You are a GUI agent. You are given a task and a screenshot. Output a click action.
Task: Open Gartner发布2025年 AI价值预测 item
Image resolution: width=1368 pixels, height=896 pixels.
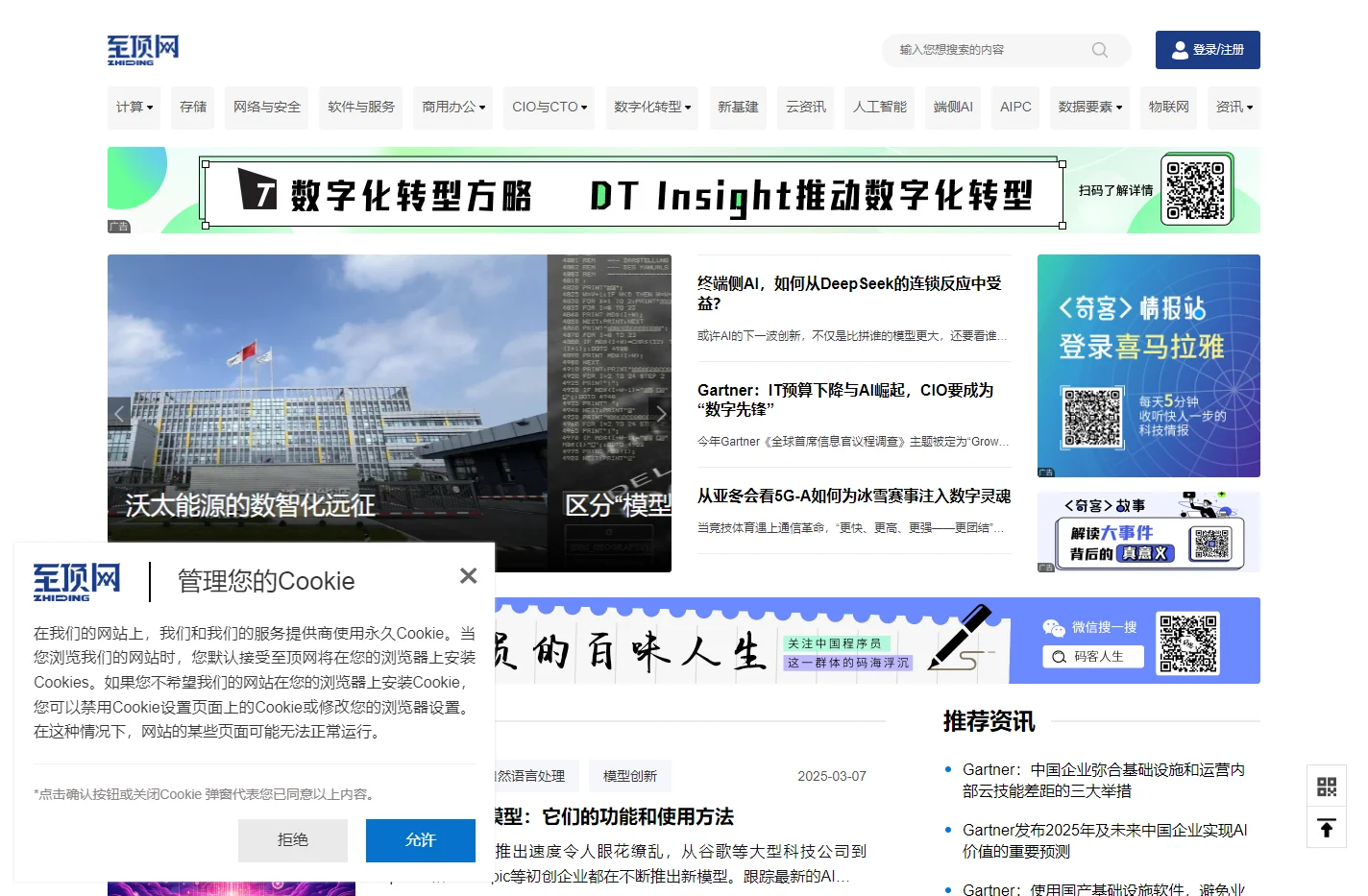pyautogui.click(x=1105, y=841)
